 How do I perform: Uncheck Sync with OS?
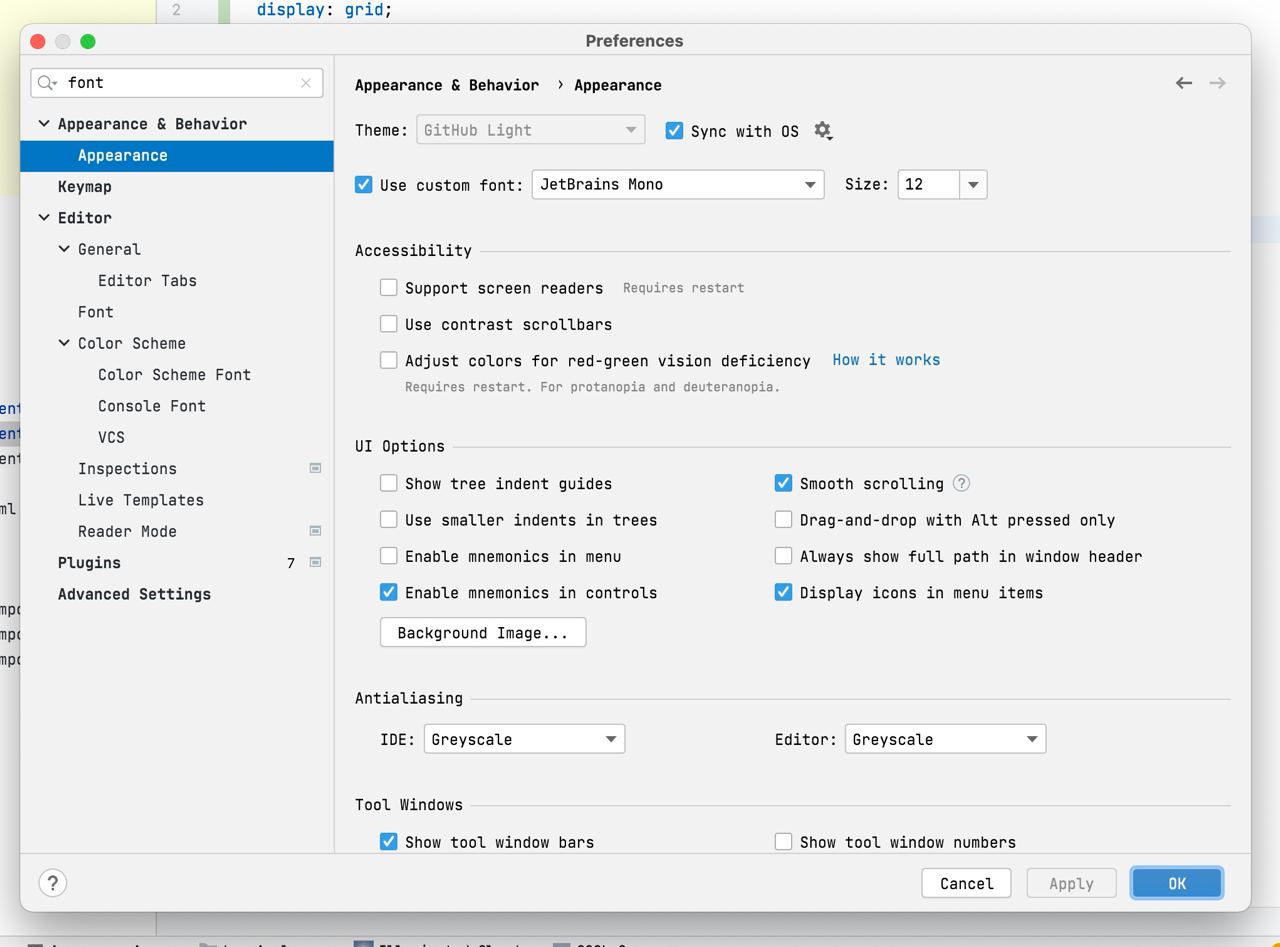coord(674,131)
